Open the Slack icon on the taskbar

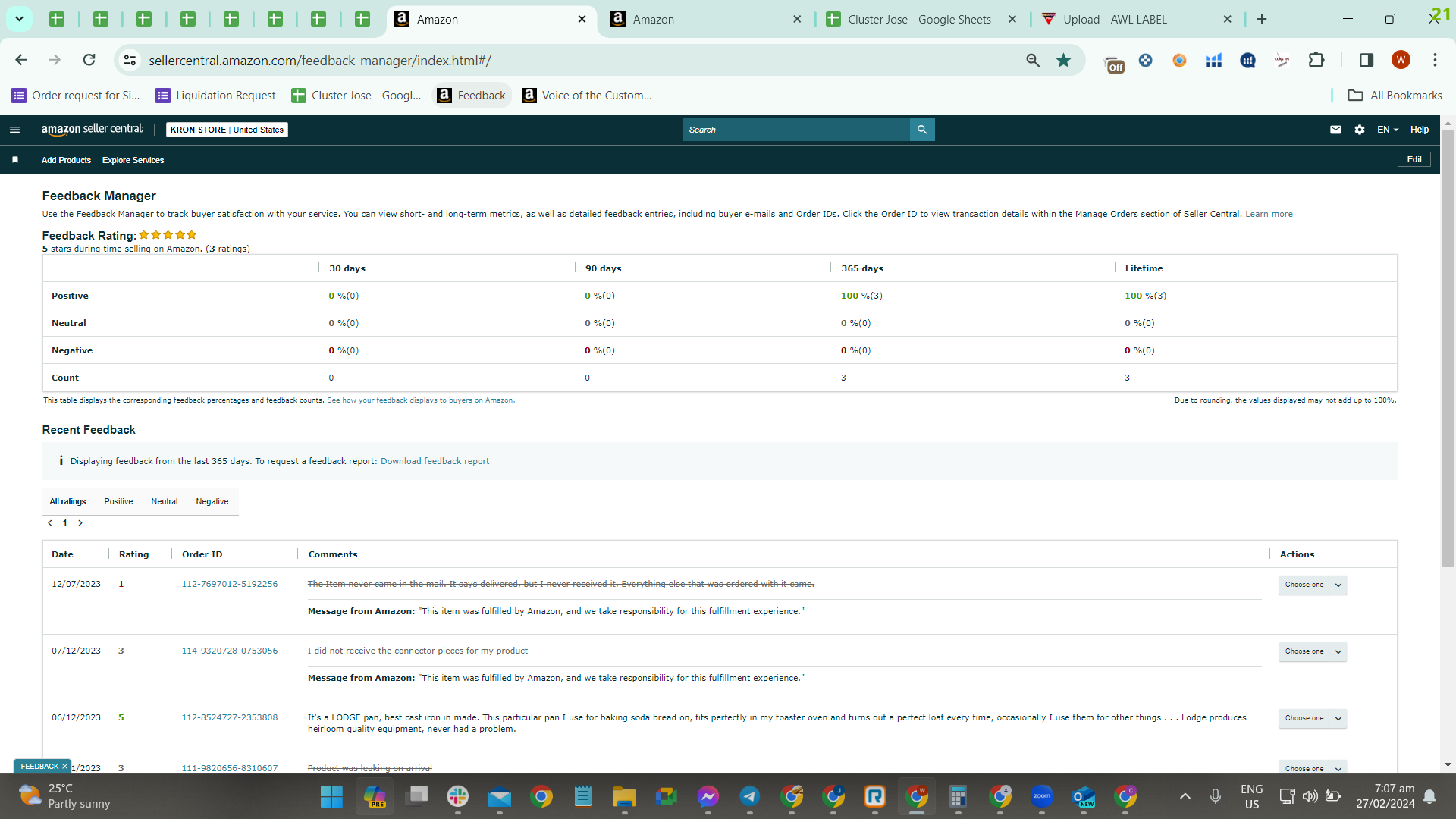[x=458, y=796]
